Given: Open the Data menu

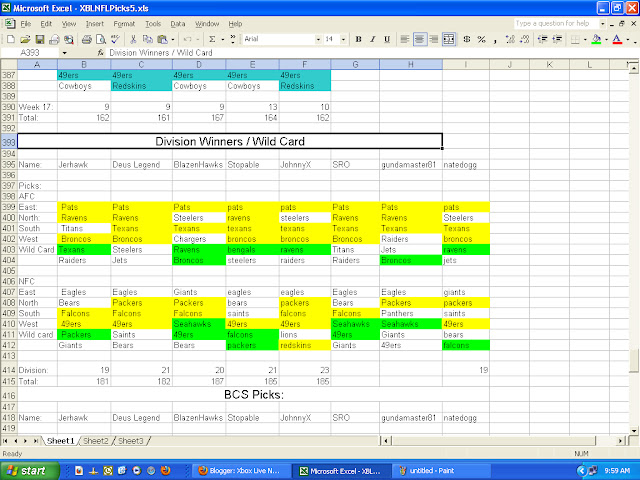Looking at the screenshot, I should point(178,24).
